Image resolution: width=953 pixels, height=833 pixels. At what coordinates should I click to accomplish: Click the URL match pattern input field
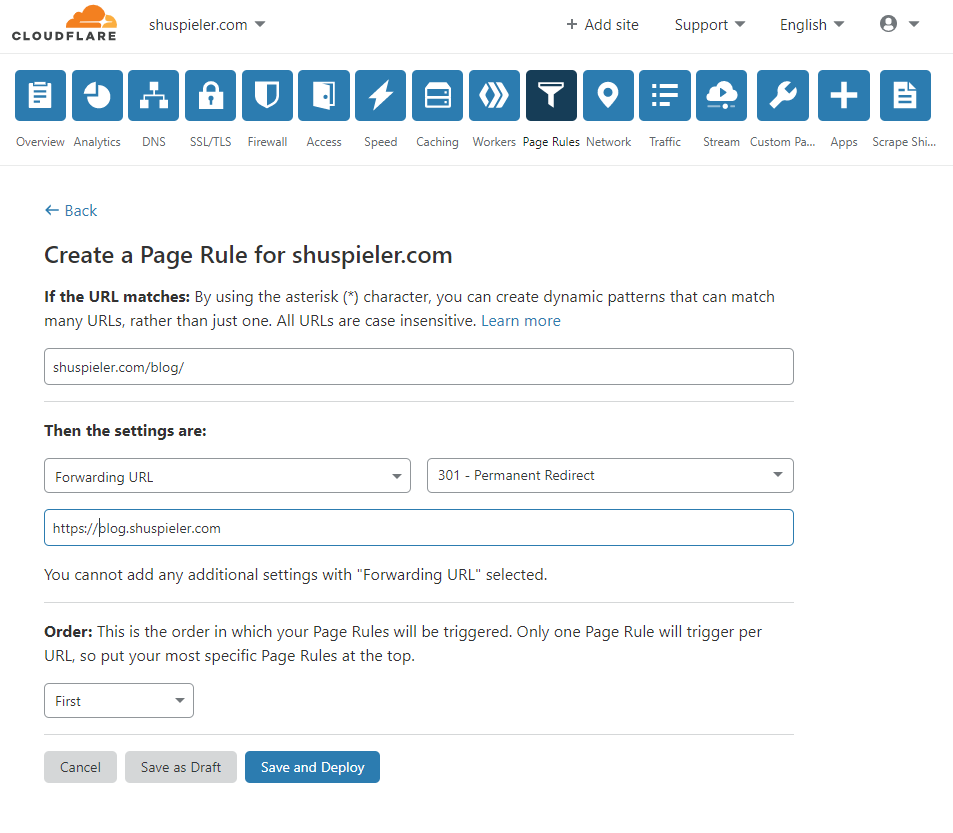coord(419,367)
